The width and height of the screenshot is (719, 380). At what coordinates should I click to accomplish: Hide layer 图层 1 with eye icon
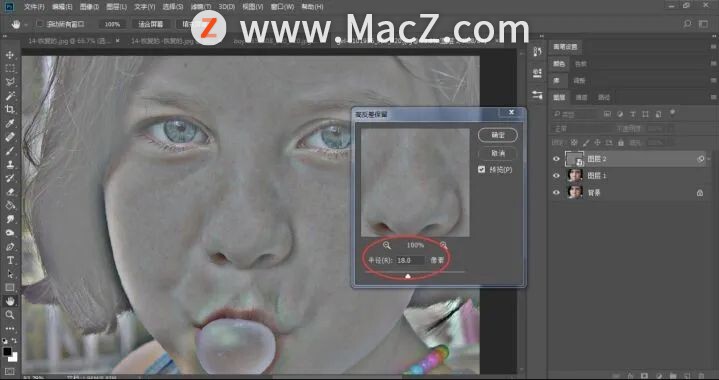556,176
